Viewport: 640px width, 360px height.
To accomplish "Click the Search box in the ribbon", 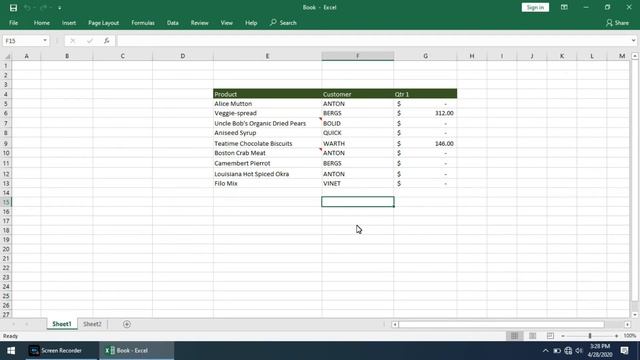I will [283, 23].
